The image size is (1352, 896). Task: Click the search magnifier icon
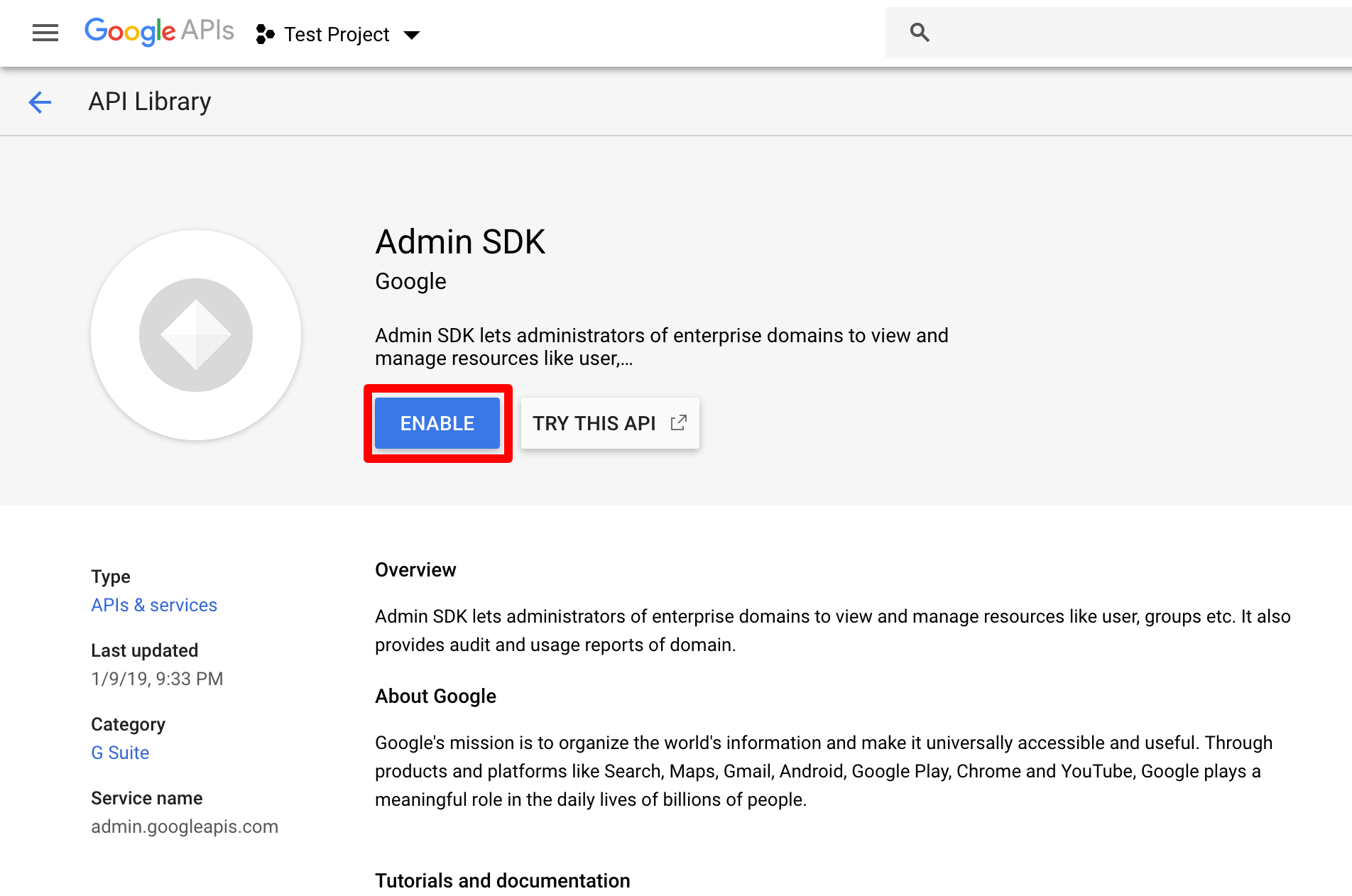pos(920,32)
